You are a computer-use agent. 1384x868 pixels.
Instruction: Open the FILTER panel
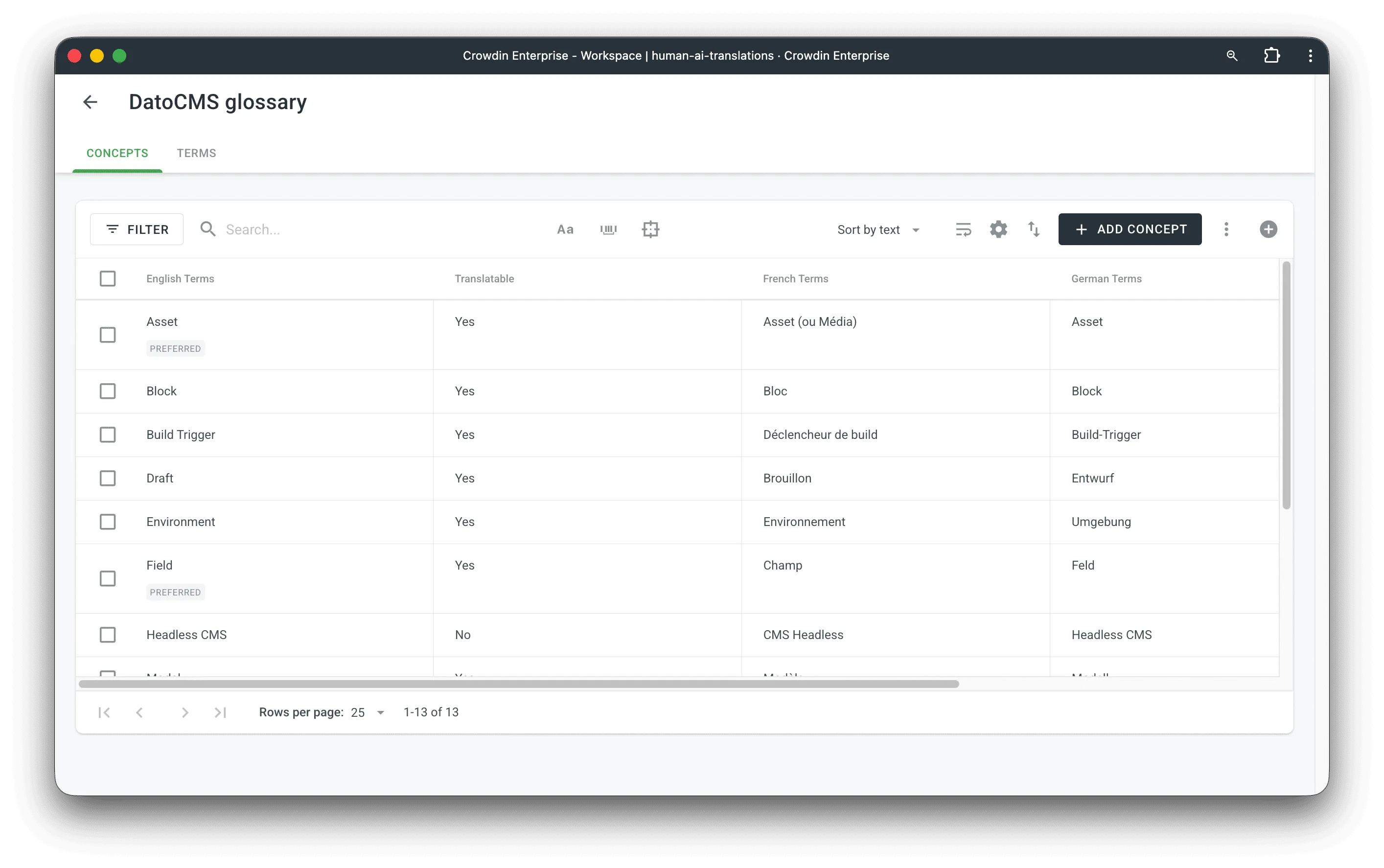[136, 229]
